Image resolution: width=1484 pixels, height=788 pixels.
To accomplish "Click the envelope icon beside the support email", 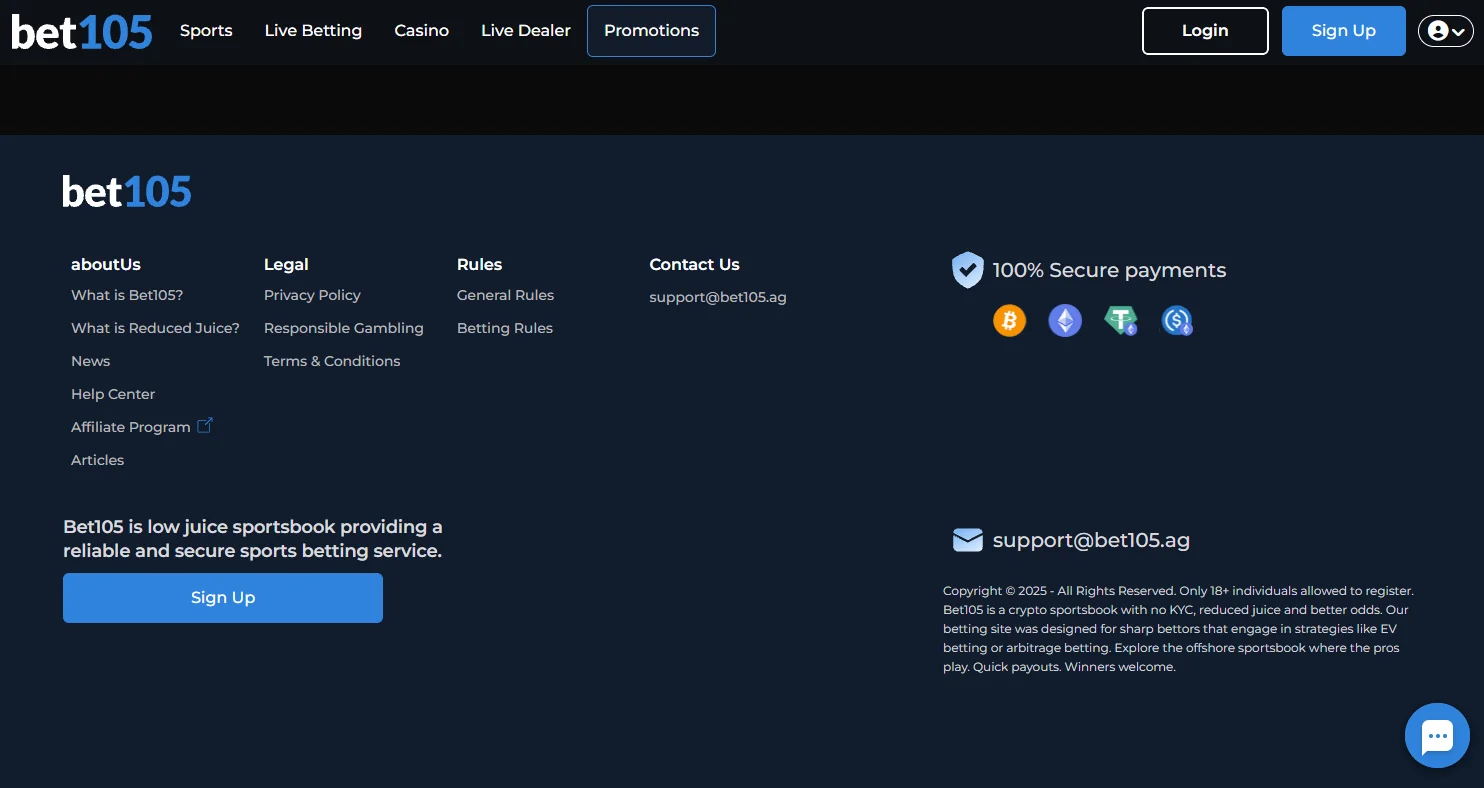I will 967,541.
